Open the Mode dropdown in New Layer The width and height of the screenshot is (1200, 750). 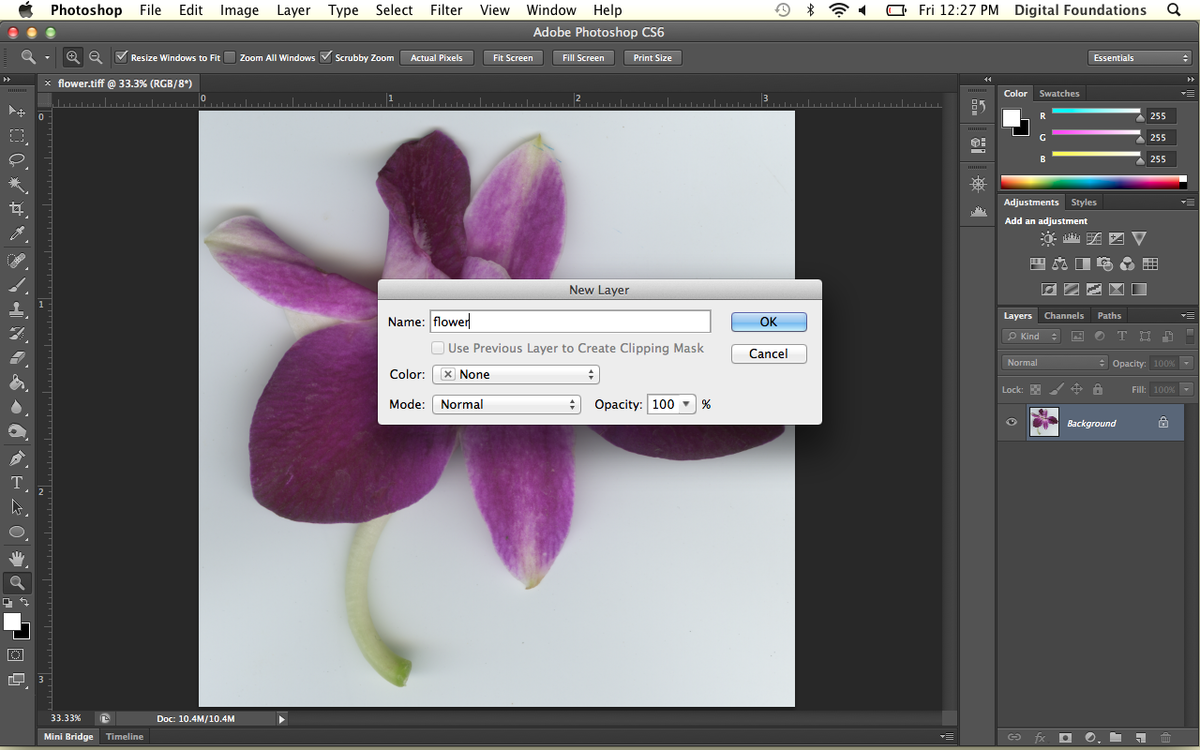tap(506, 405)
